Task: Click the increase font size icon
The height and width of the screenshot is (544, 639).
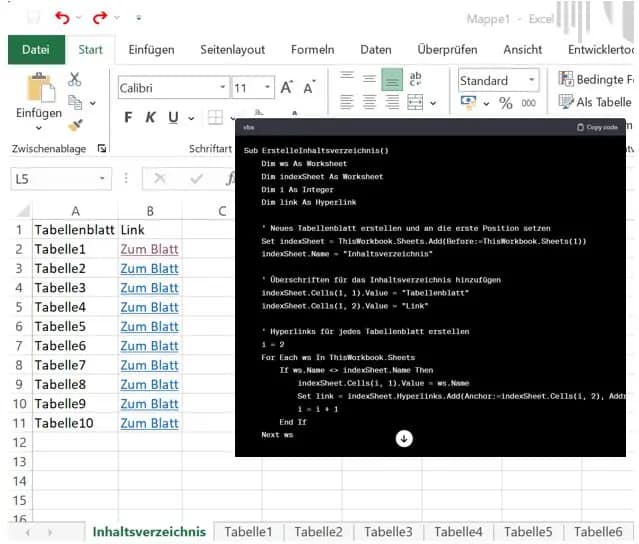Action: [287, 88]
